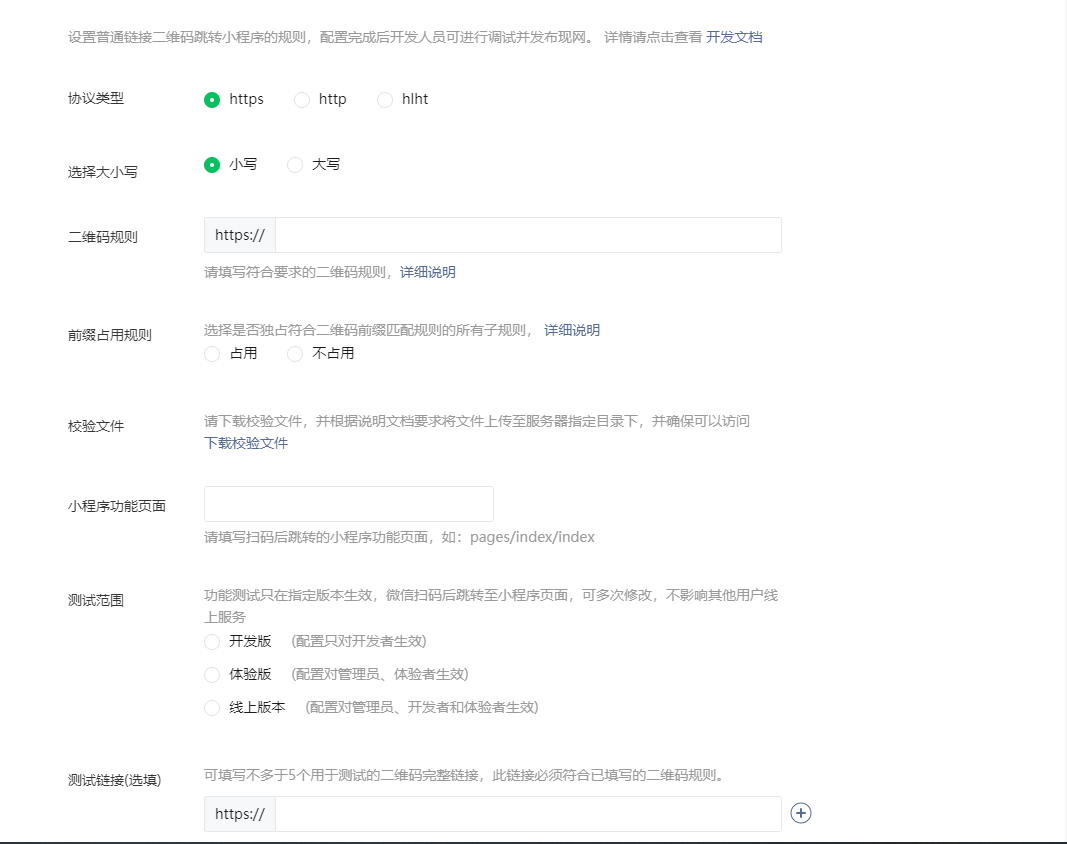Choose 不占用 prefix rule option
The width and height of the screenshot is (1067, 844).
pyautogui.click(x=295, y=354)
